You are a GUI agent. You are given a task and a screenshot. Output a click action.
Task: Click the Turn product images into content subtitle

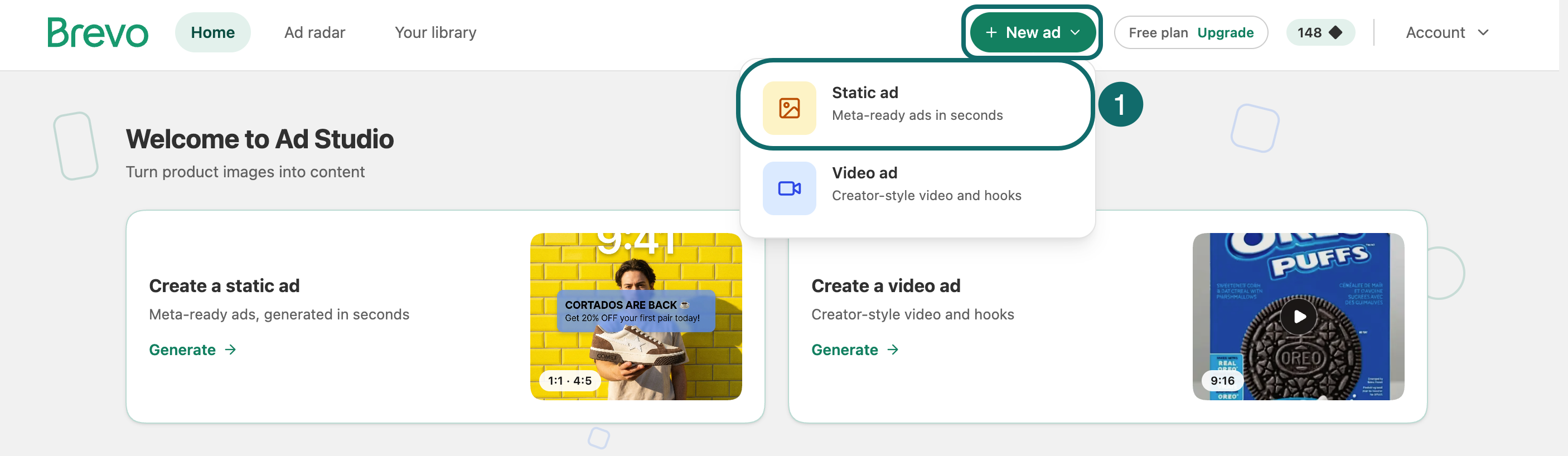[x=245, y=172]
